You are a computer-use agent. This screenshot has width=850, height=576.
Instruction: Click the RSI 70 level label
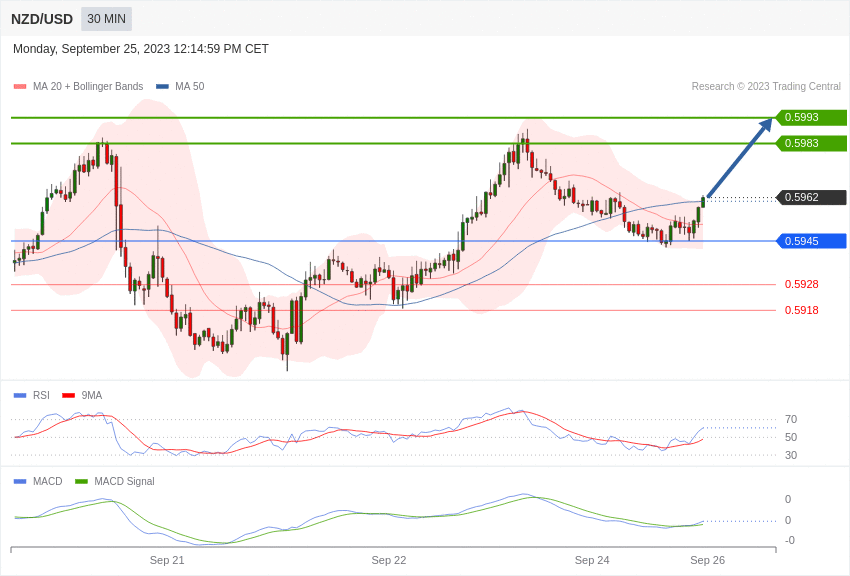click(x=791, y=419)
